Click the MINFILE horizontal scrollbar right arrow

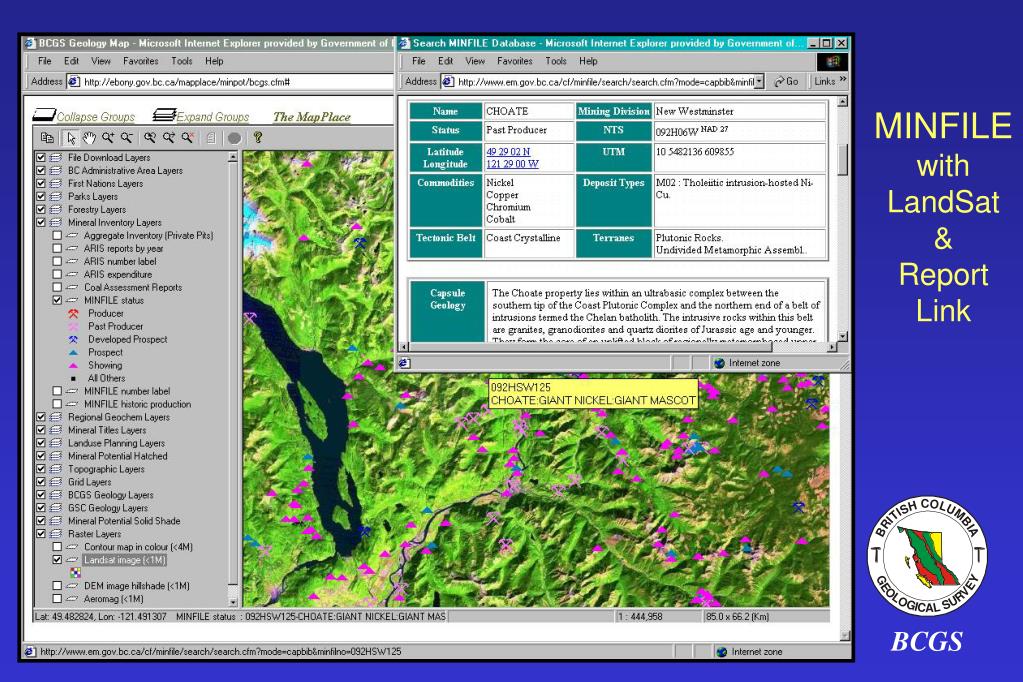pos(831,347)
